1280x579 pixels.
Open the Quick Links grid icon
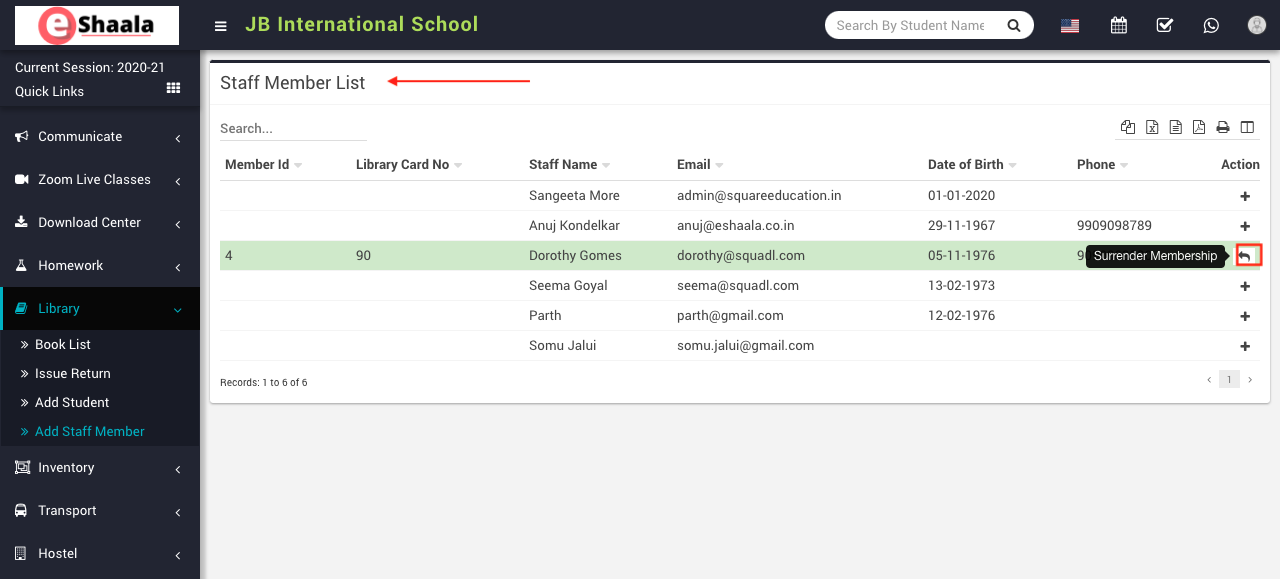(173, 89)
